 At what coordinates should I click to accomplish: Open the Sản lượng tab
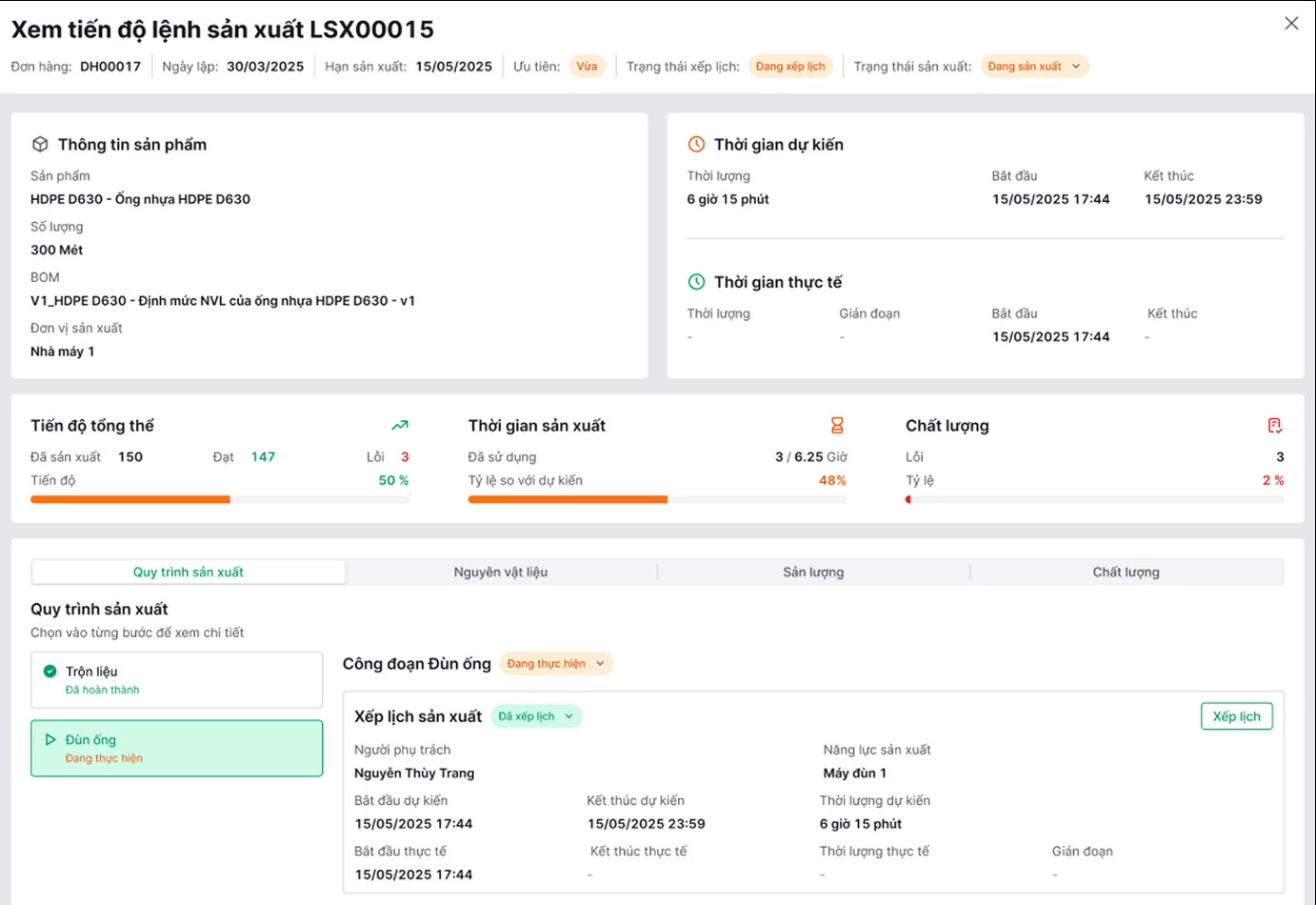coord(813,572)
